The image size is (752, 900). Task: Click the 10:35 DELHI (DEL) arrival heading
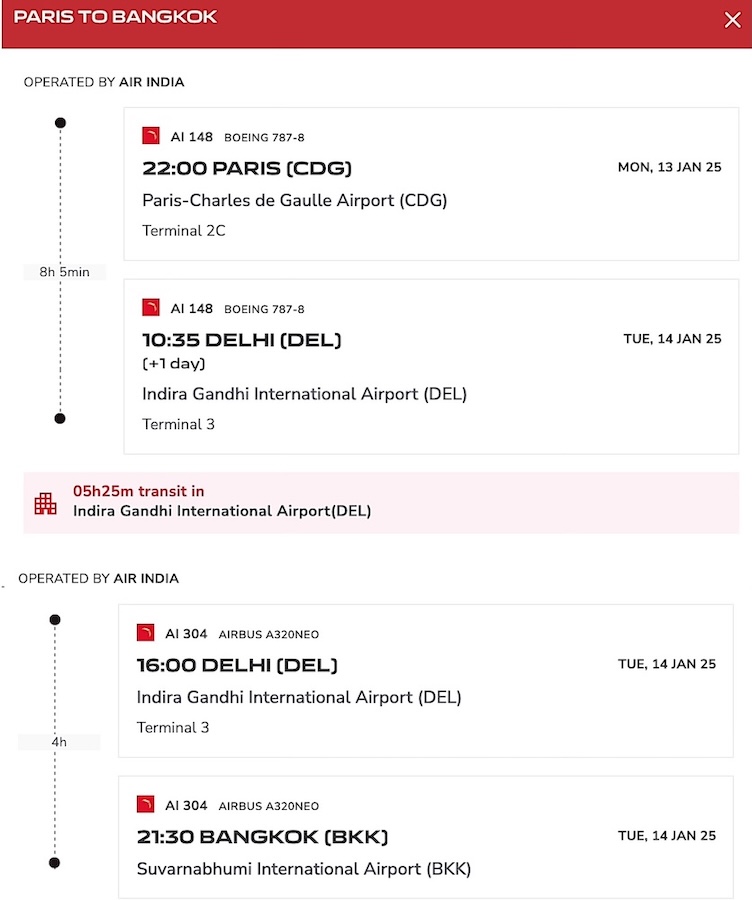[x=242, y=340]
